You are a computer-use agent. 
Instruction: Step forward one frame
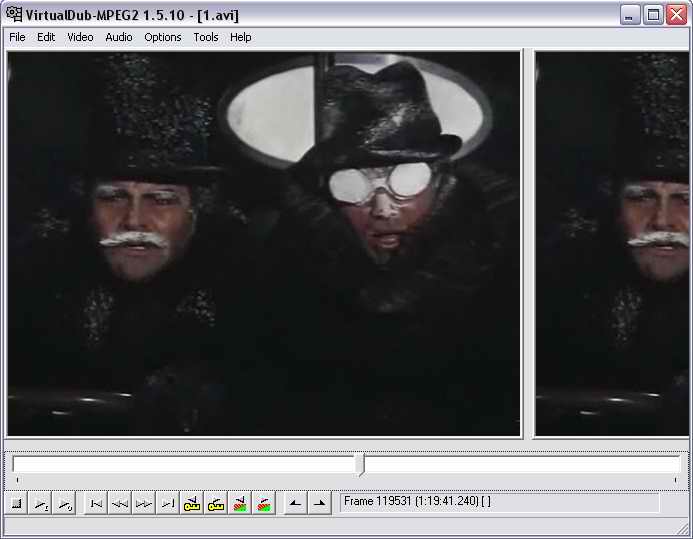pyautogui.click(x=143, y=504)
